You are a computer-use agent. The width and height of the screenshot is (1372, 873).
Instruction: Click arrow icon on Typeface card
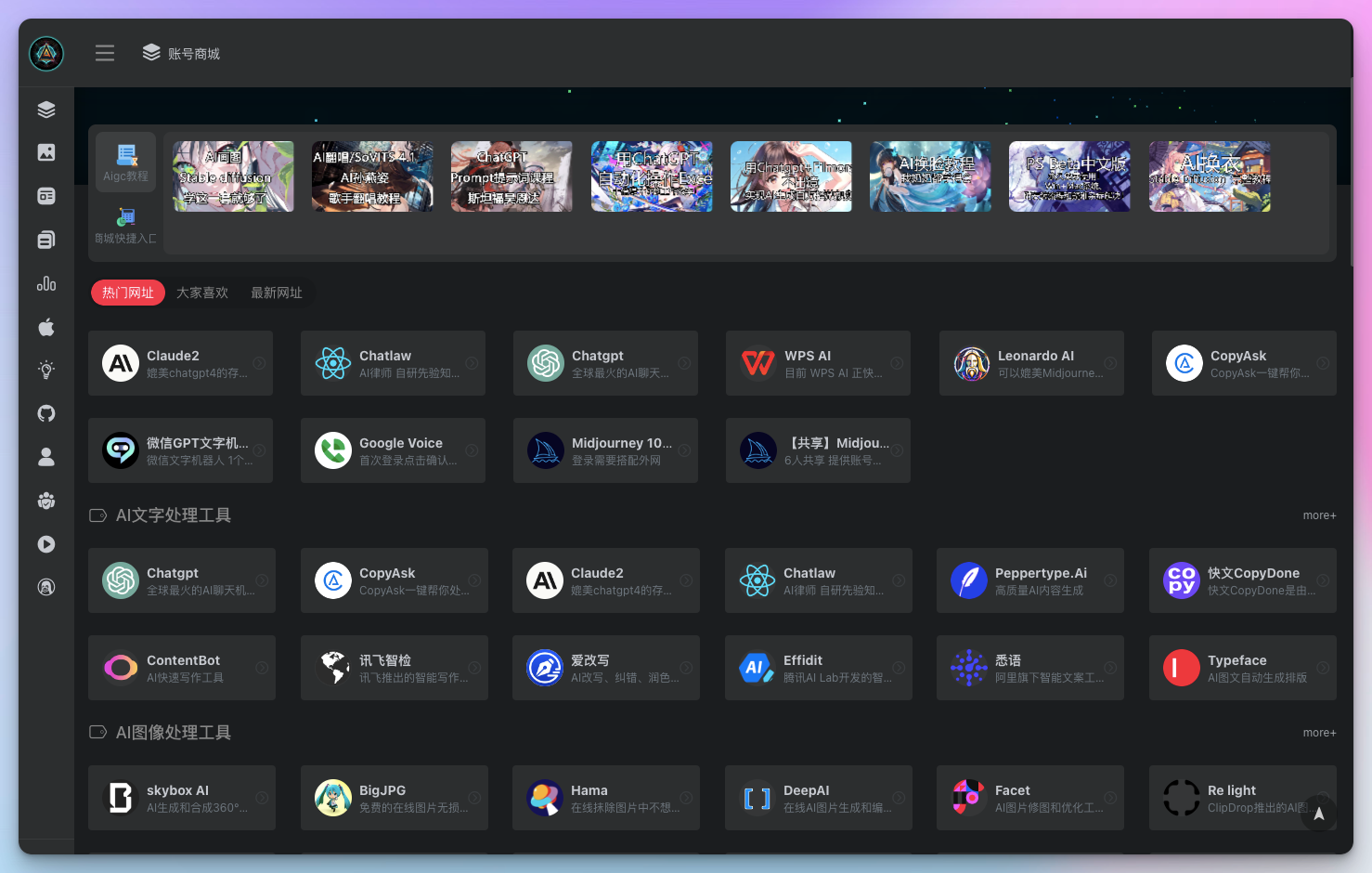pyautogui.click(x=1323, y=668)
